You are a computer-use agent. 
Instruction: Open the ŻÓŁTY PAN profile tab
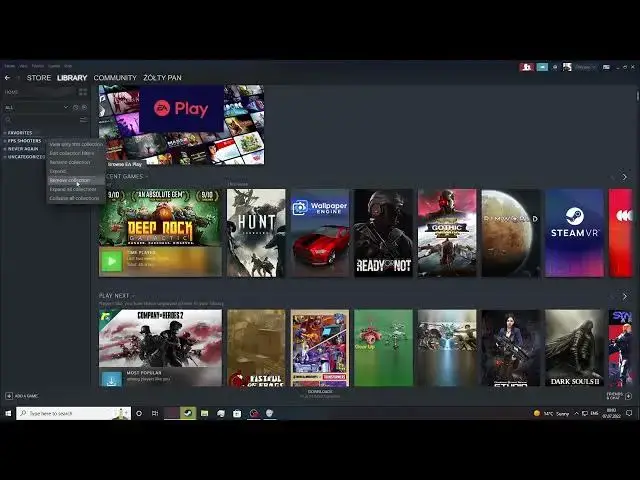pos(162,78)
